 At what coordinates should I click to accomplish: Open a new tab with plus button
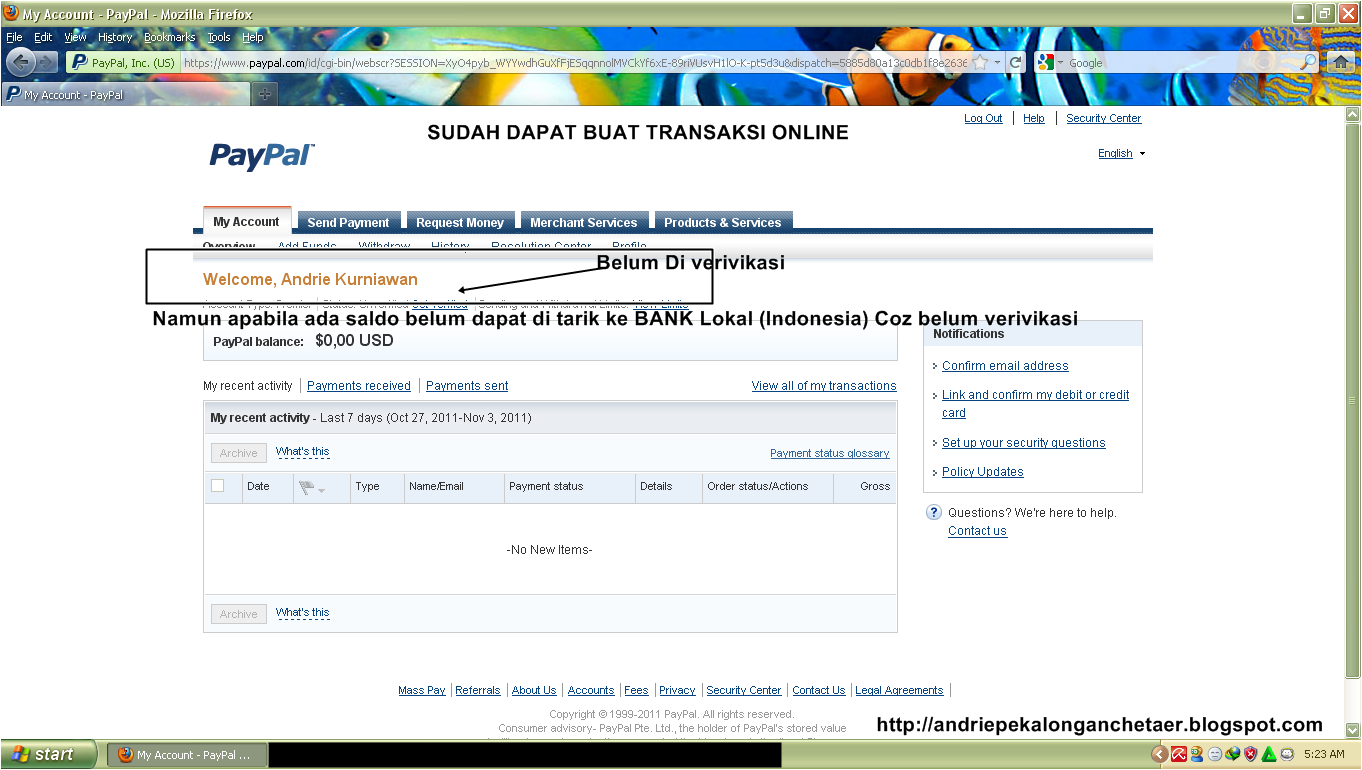click(x=264, y=94)
